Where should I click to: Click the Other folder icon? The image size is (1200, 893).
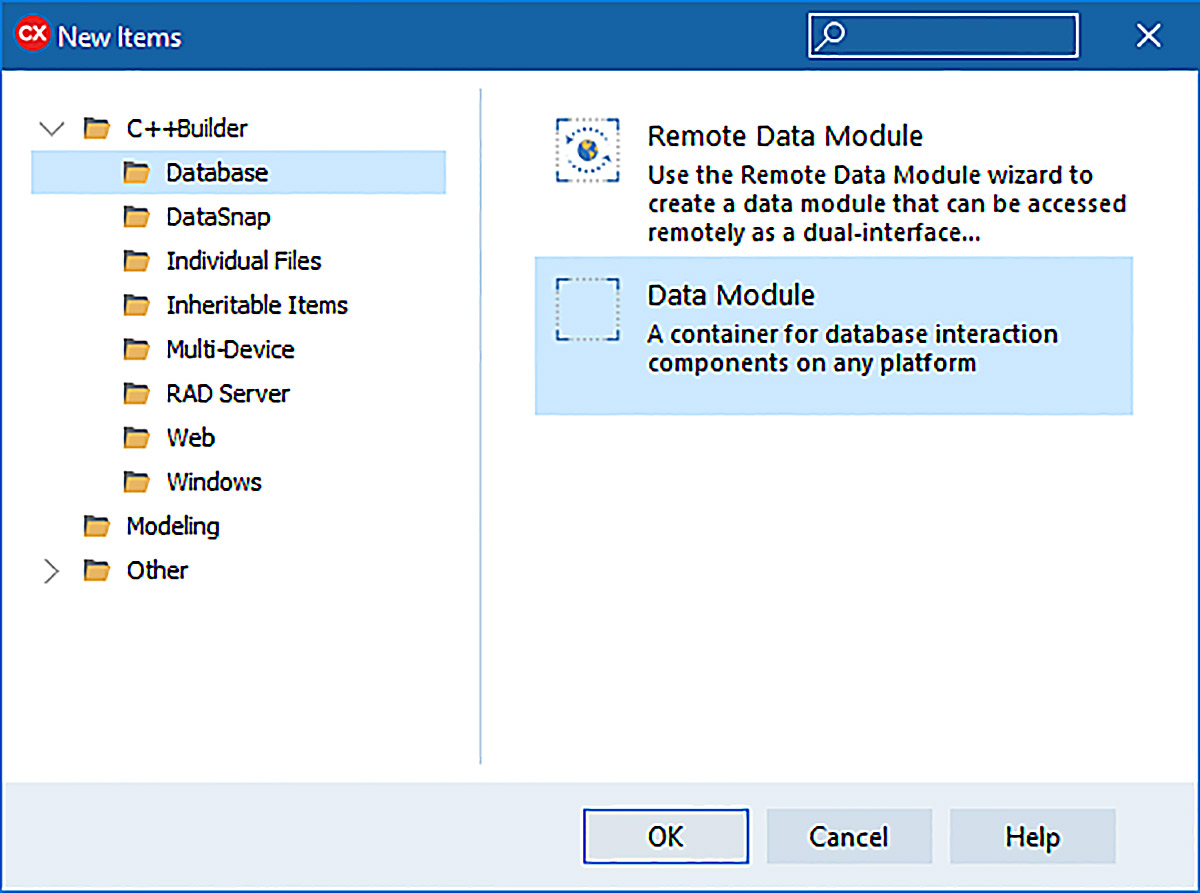coord(96,570)
